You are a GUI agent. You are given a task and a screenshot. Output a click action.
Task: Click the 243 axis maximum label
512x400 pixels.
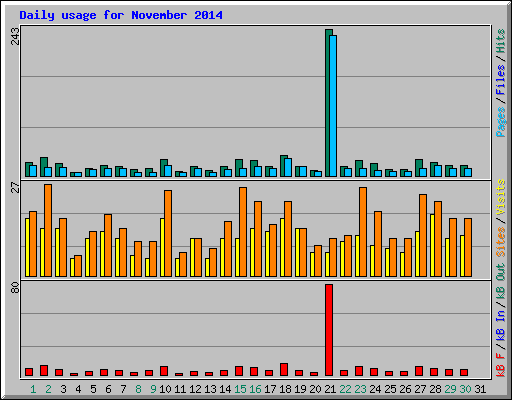(15, 36)
